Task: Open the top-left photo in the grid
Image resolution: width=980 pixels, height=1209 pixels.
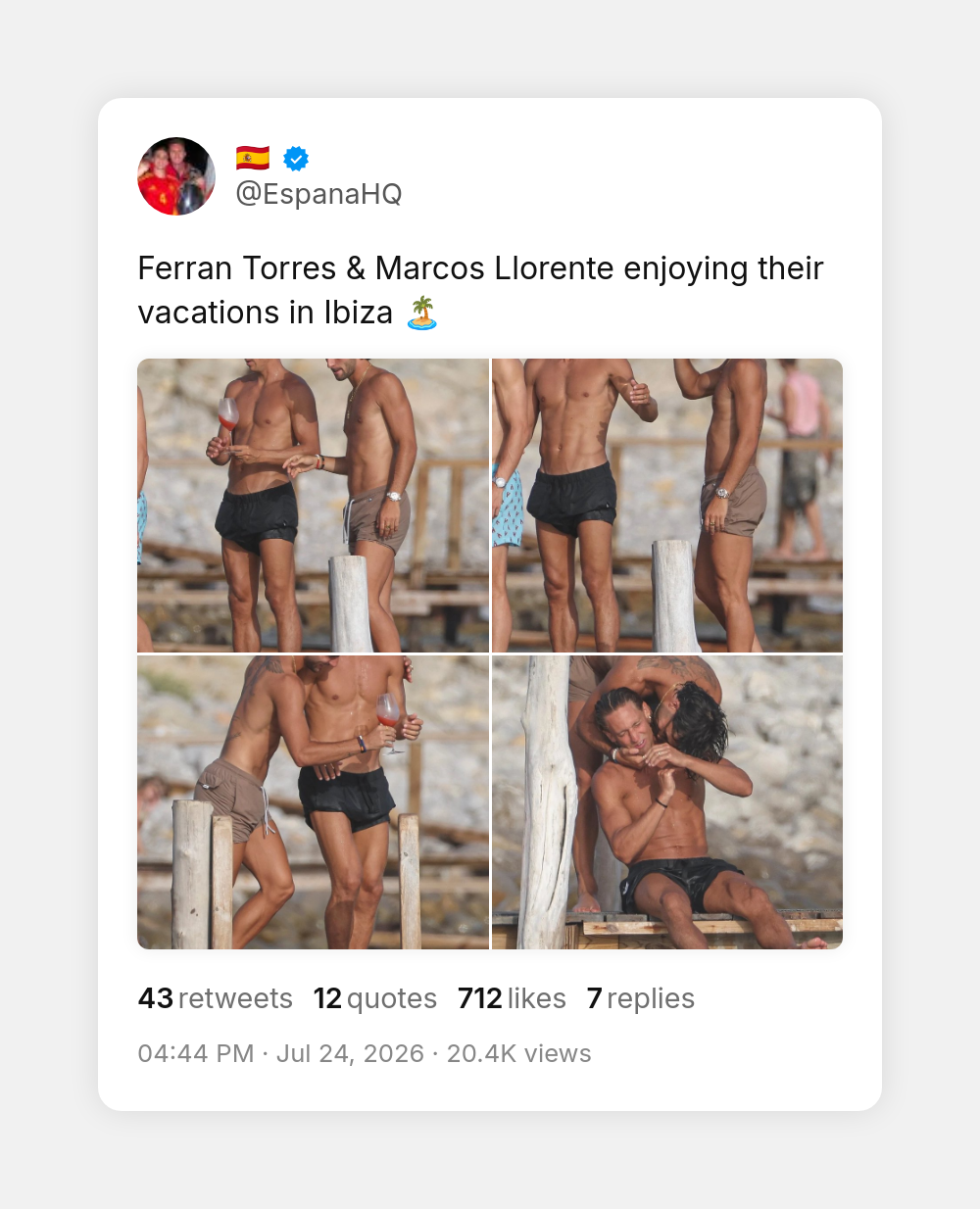Action: click(313, 506)
